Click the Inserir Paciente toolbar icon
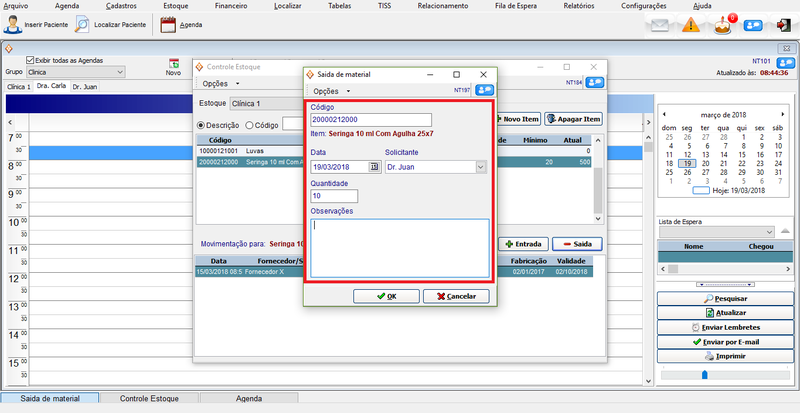This screenshot has height=413, width=800. (13, 24)
